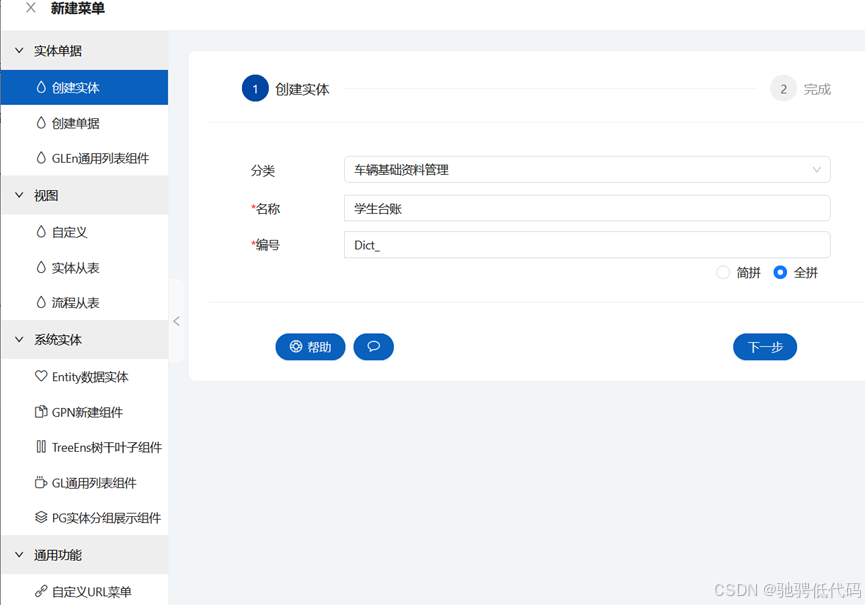Screen dimensions: 865x605
Task: Collapse the 通用功能 group chevron
Action: tap(19, 554)
